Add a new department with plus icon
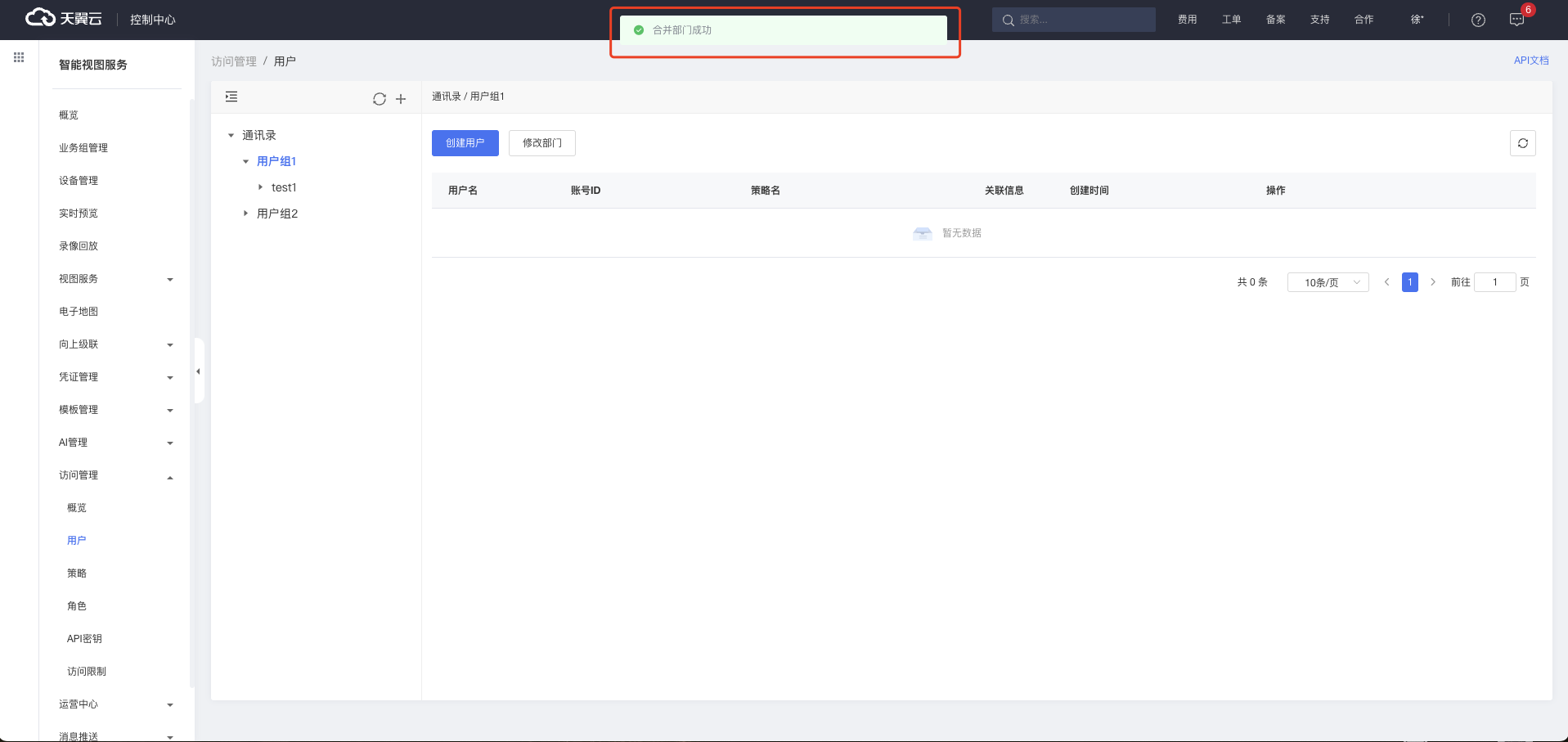This screenshot has height=742, width=1568. [401, 99]
